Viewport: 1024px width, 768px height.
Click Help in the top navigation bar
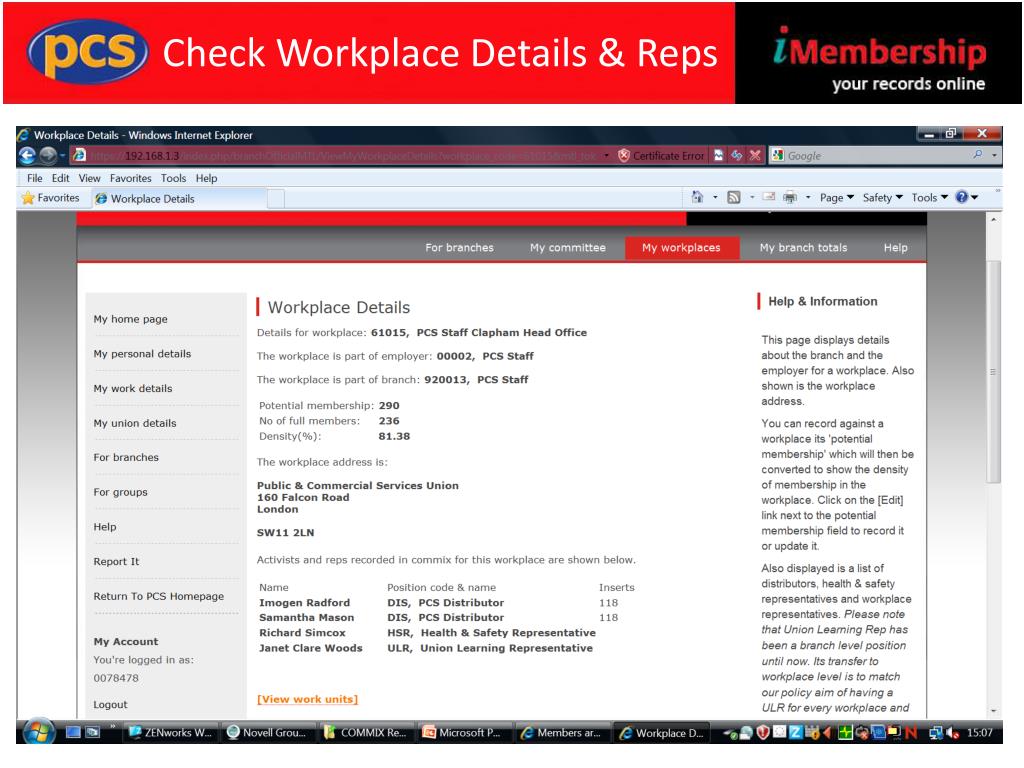895,248
